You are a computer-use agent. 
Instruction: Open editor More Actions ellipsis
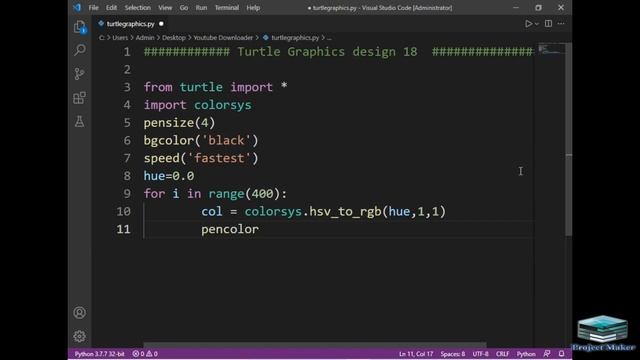click(x=561, y=24)
